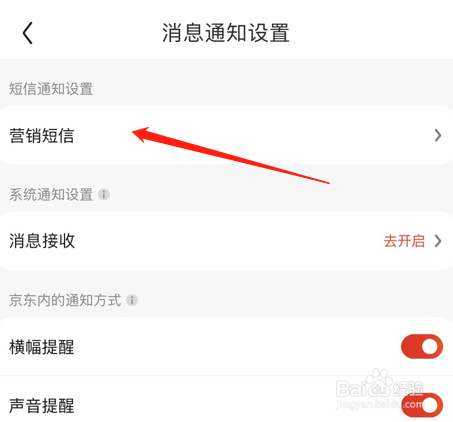Open info icon beside 系统通知设置
Viewport: 453px width, 422px height.
point(104,194)
